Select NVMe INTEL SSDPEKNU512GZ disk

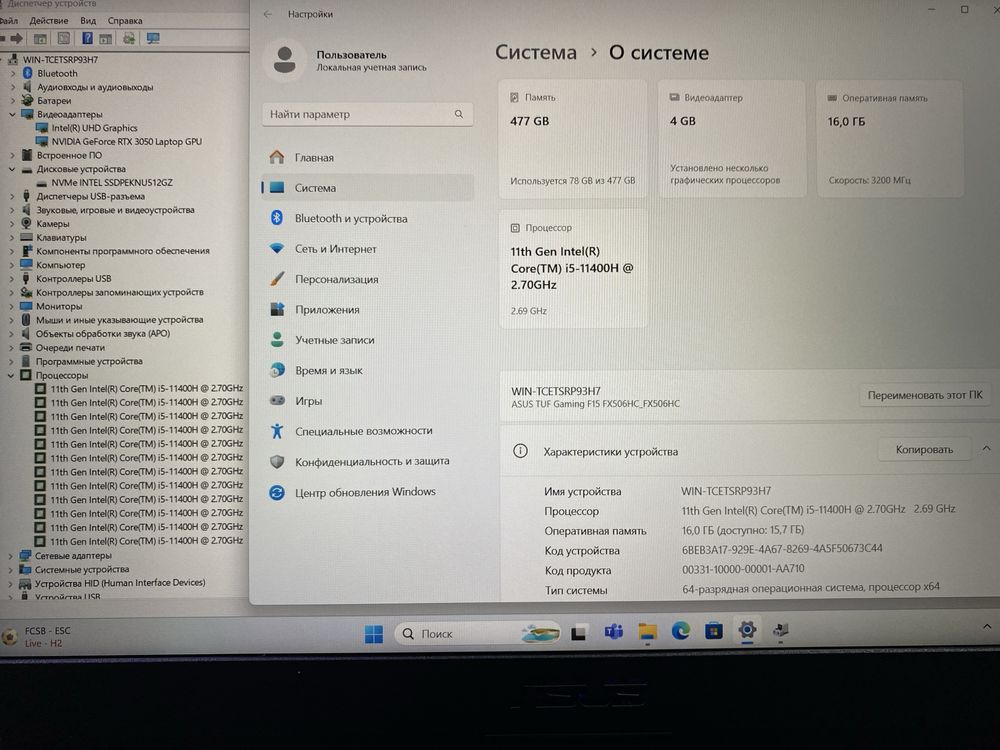point(112,182)
